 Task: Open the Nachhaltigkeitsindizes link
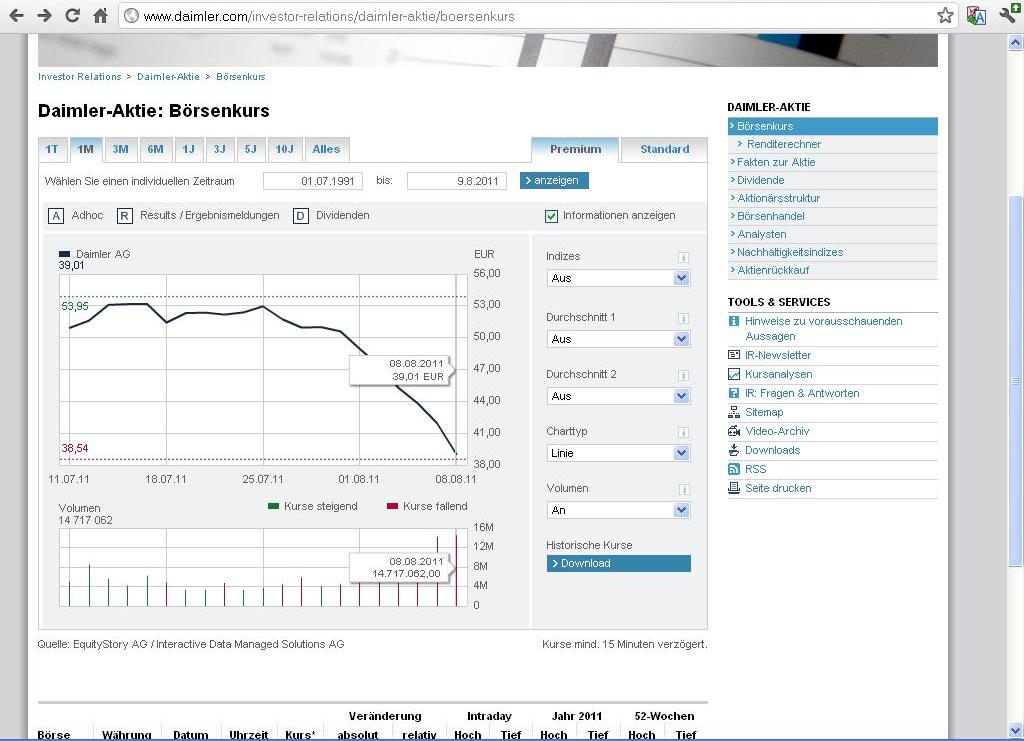point(790,252)
